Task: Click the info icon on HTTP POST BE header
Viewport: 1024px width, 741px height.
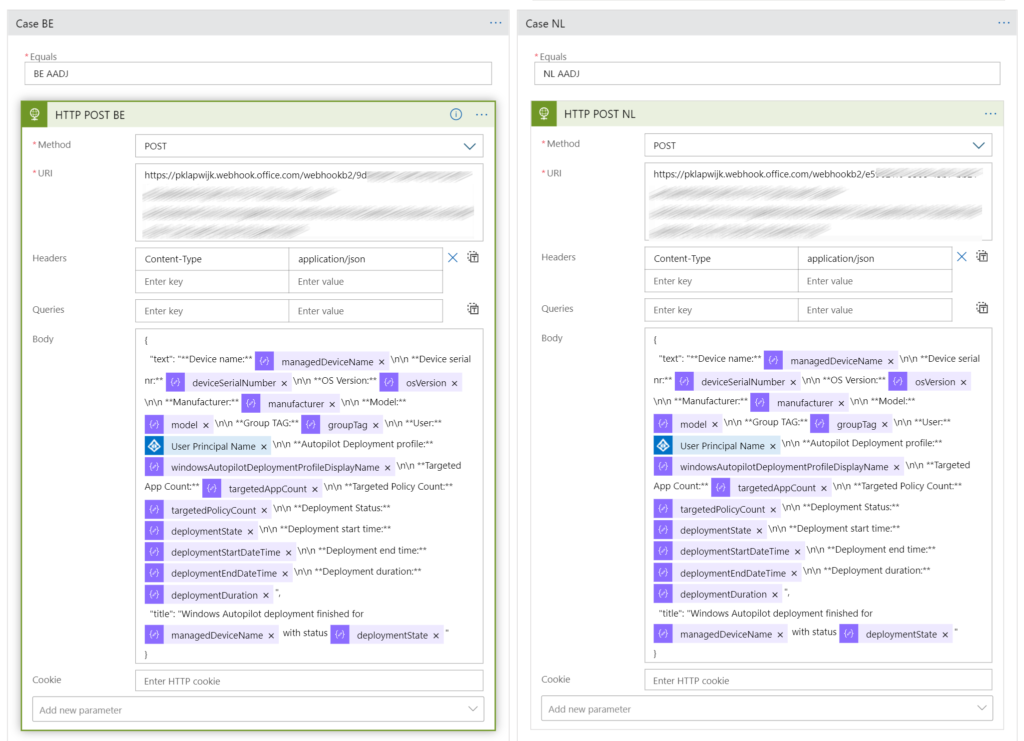Action: [x=456, y=114]
